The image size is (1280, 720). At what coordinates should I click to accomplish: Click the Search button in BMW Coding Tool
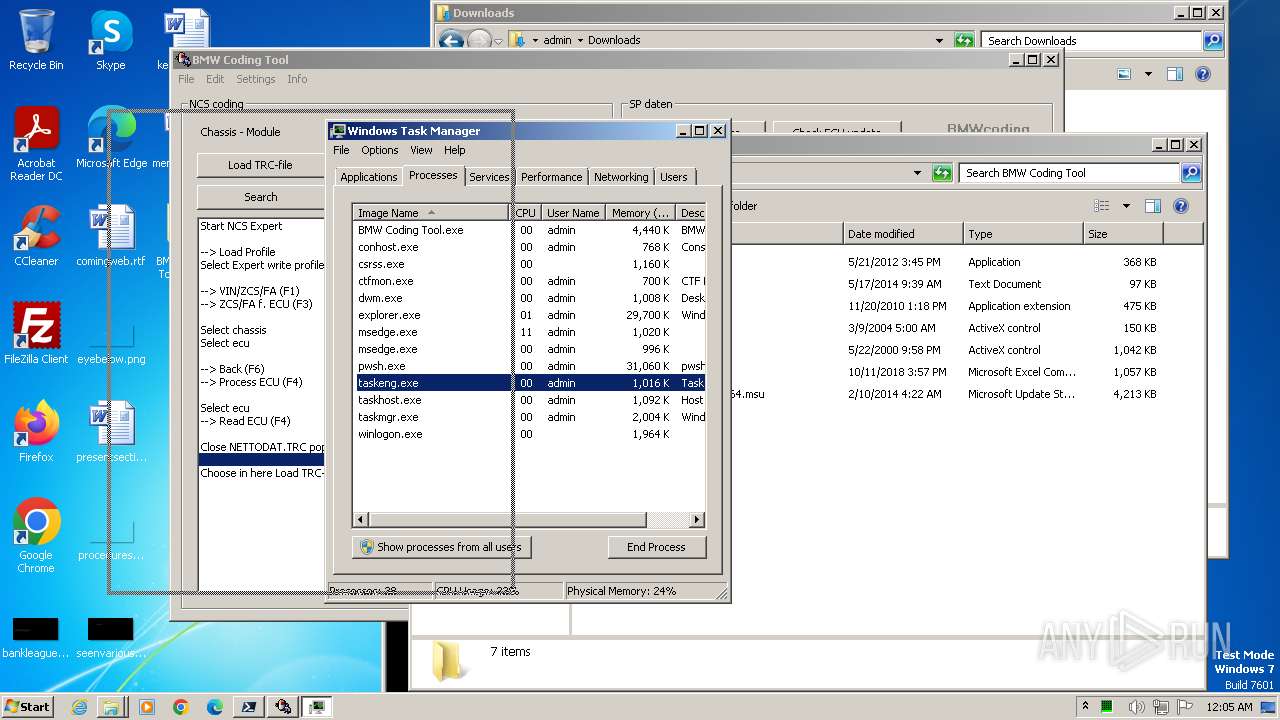(x=260, y=197)
